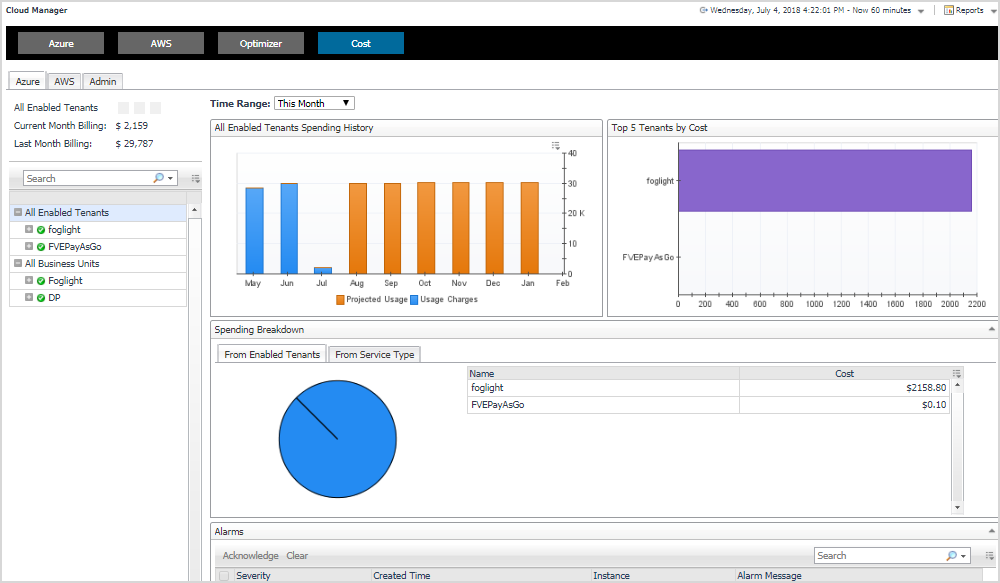Open tenant search options dropdown arrow
Image resolution: width=1000 pixels, height=583 pixels.
click(170, 179)
